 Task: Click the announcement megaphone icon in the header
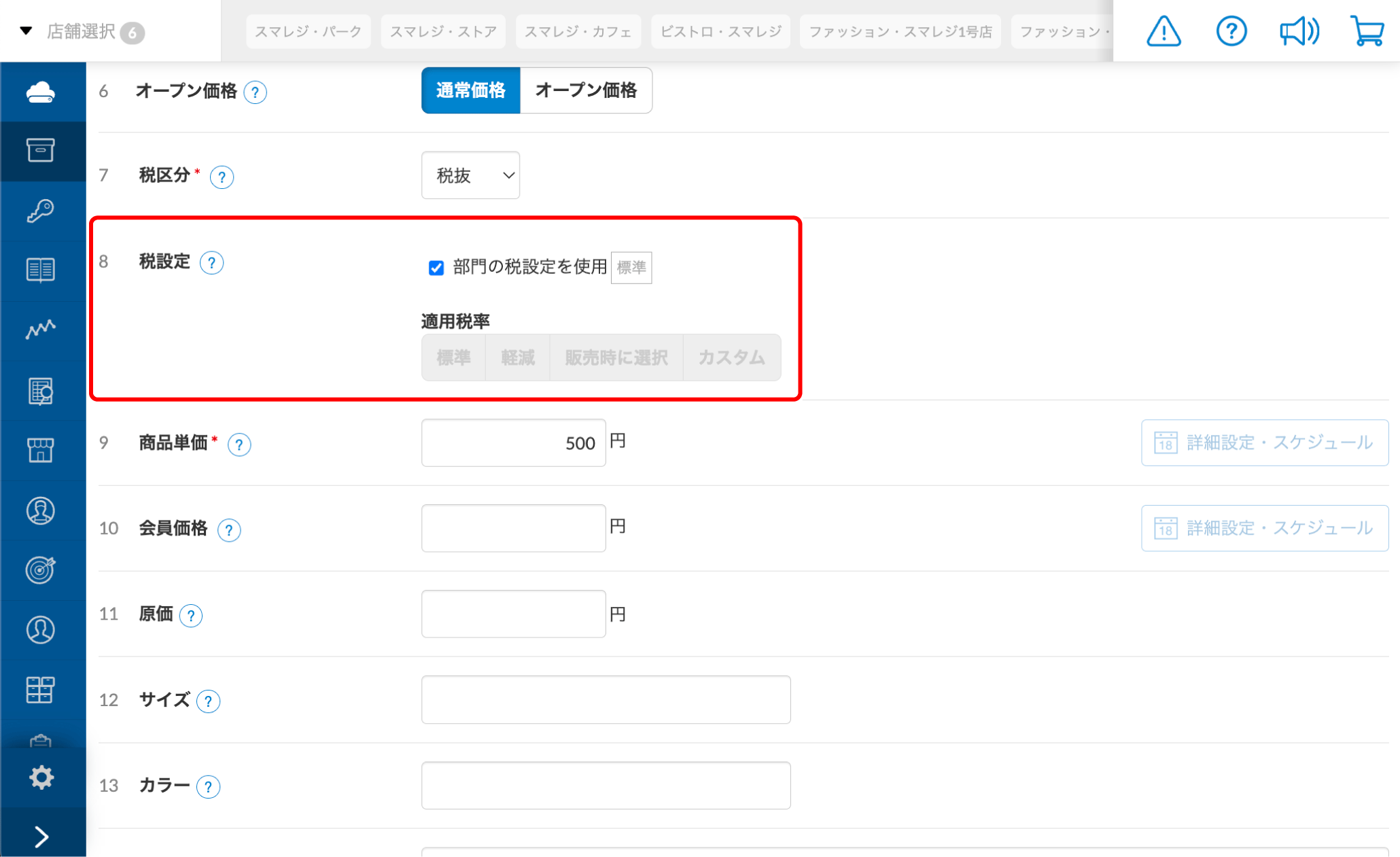coord(1299,31)
